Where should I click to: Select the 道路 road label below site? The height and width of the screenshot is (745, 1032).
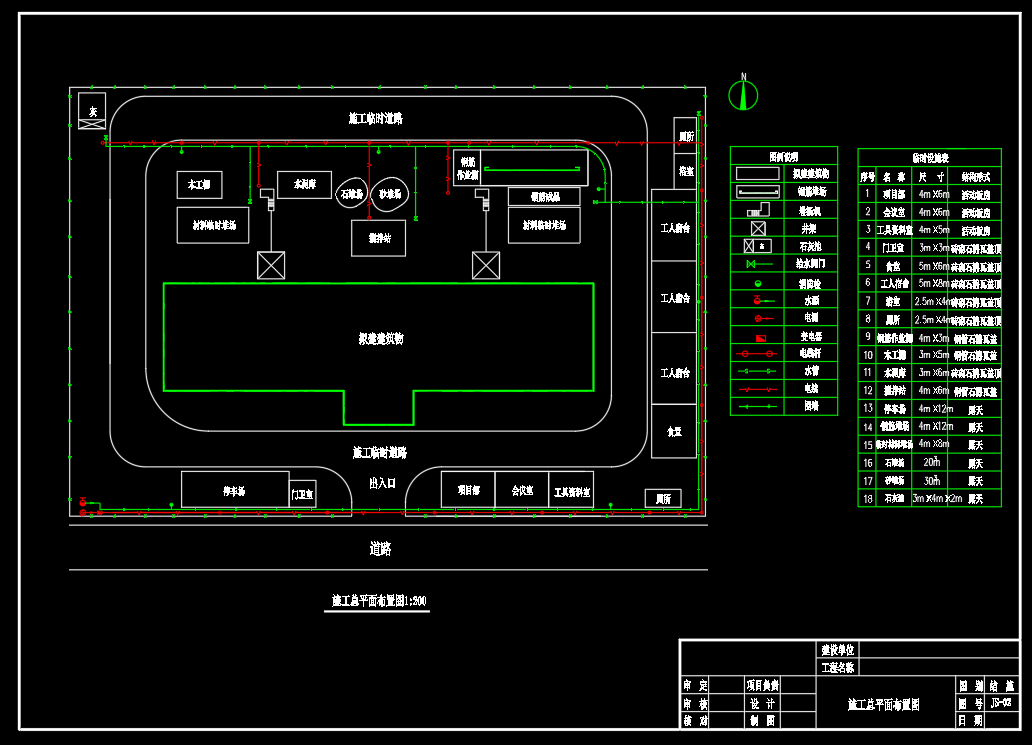point(380,549)
